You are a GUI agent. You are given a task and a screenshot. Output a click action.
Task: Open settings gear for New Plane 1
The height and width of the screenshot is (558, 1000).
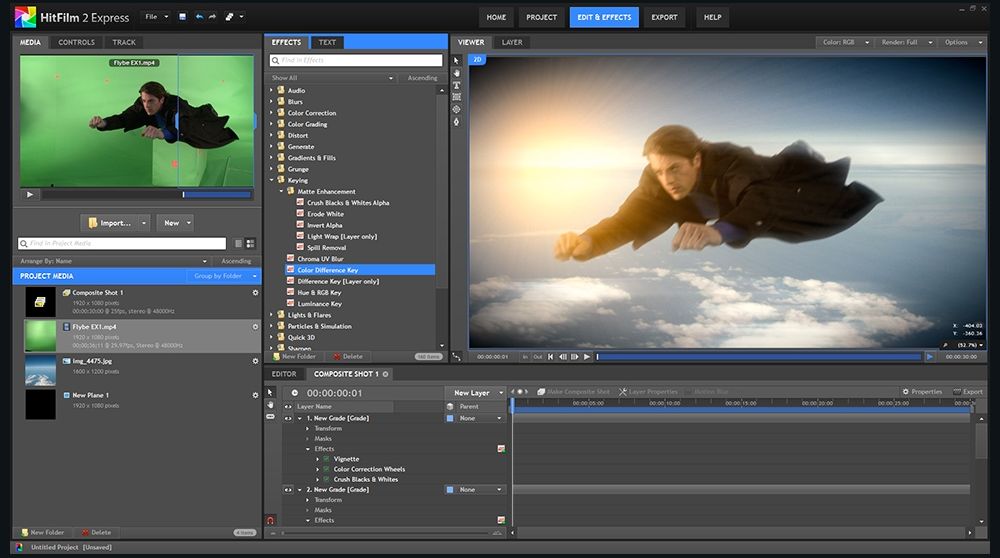point(255,395)
